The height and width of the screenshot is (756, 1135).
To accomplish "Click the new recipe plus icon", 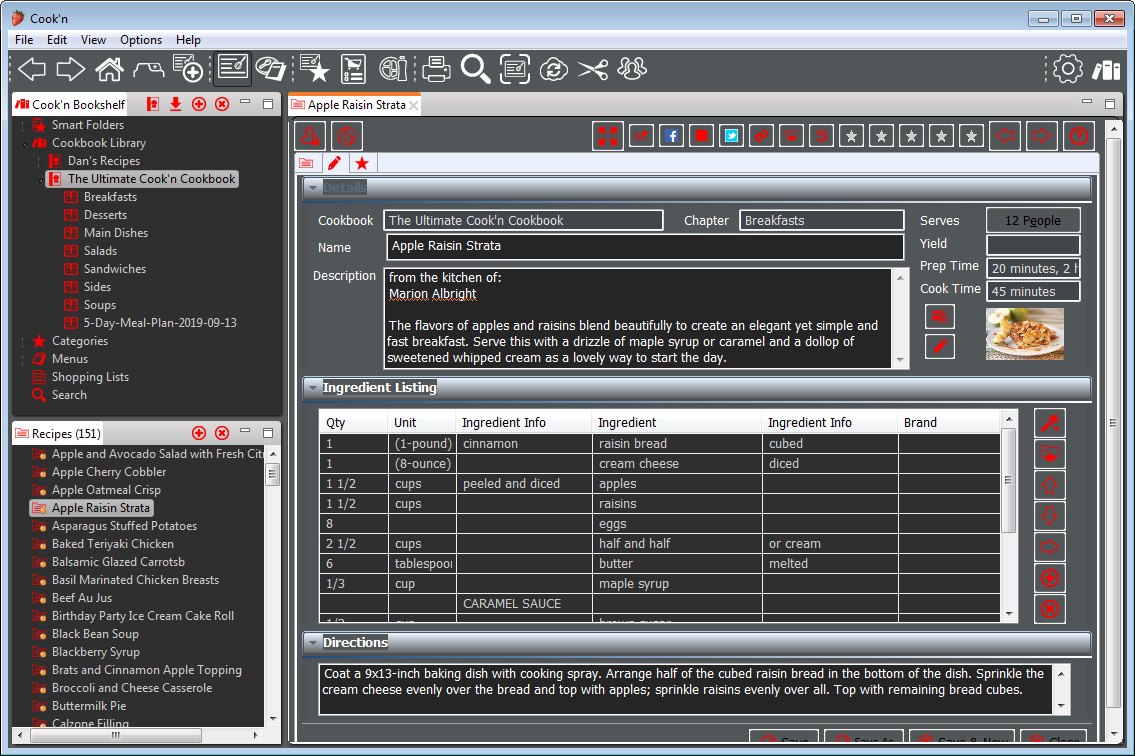I will click(x=187, y=69).
